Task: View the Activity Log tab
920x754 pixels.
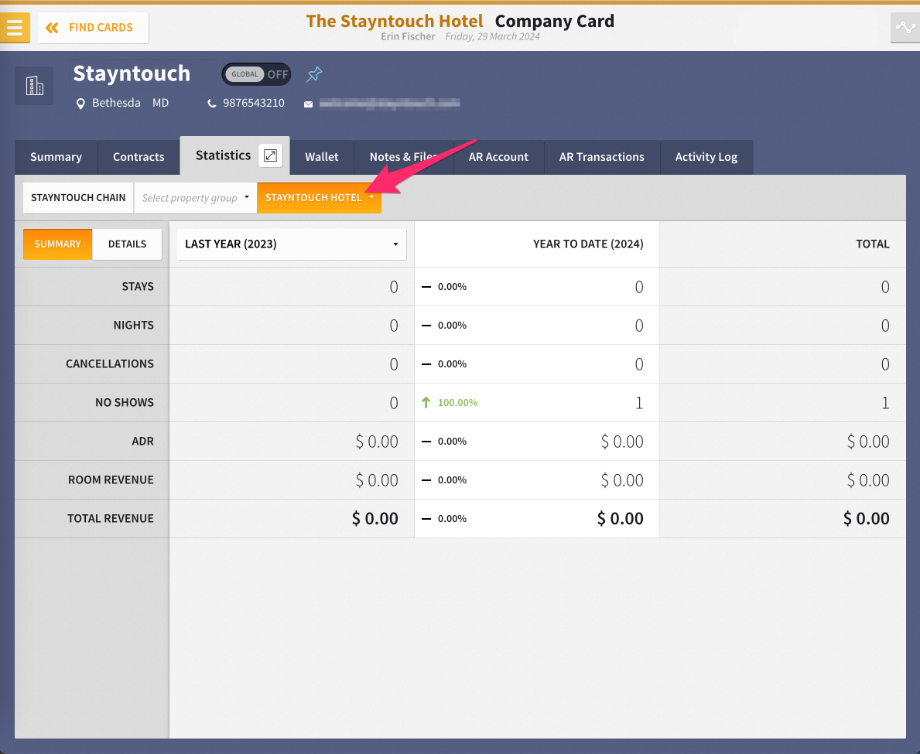Action: click(x=706, y=157)
